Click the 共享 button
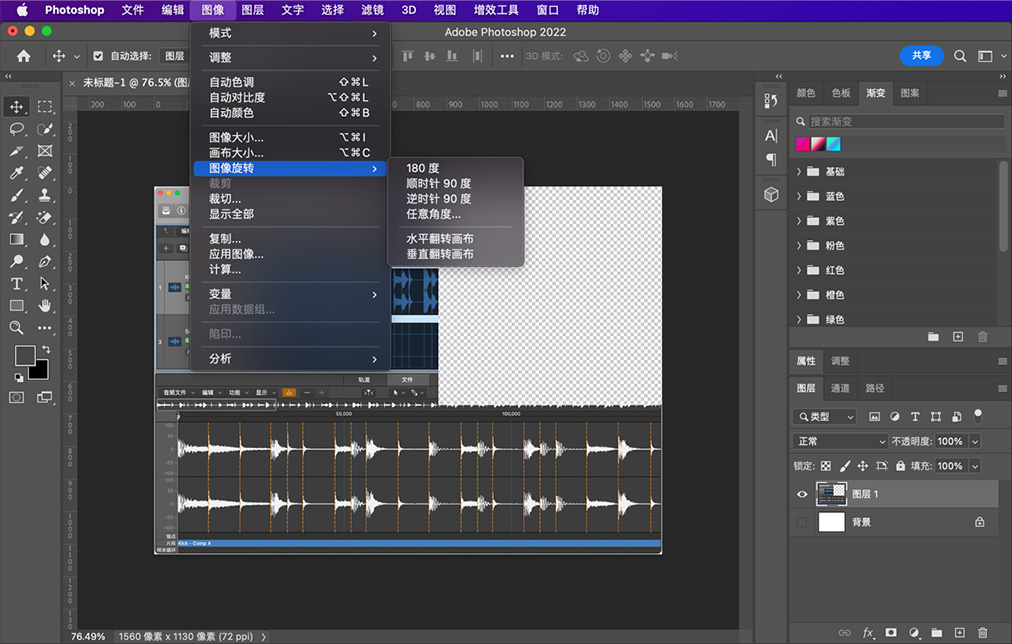Screen dimensions: 1012x644 tap(921, 56)
